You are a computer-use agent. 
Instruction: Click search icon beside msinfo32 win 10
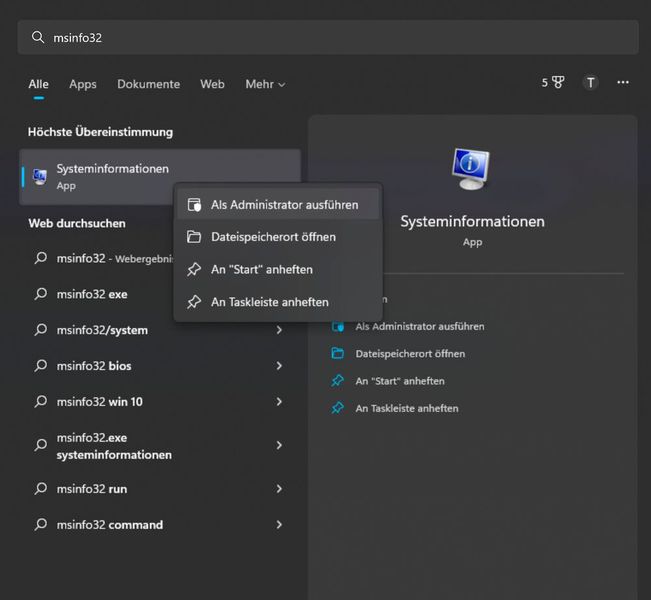click(41, 402)
